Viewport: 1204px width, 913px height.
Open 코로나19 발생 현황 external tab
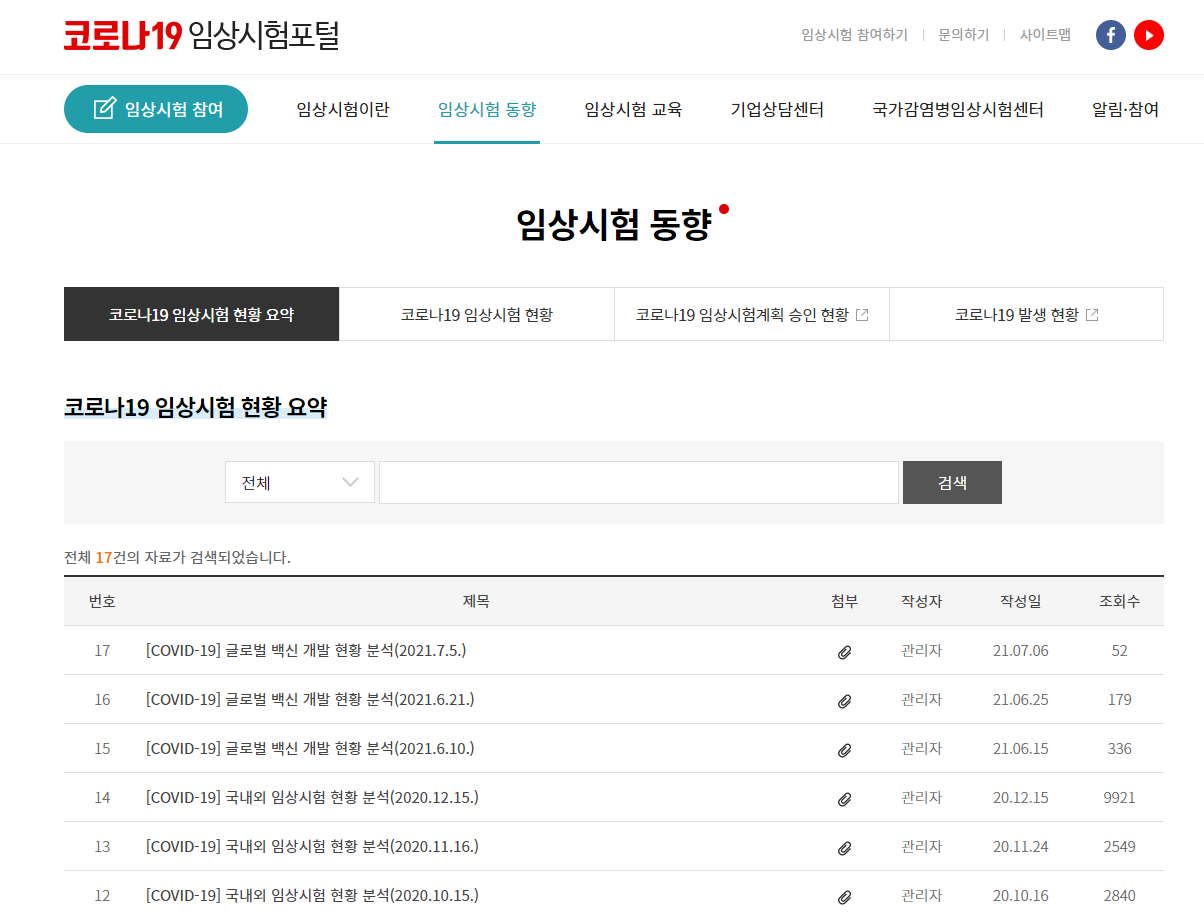pos(1026,314)
